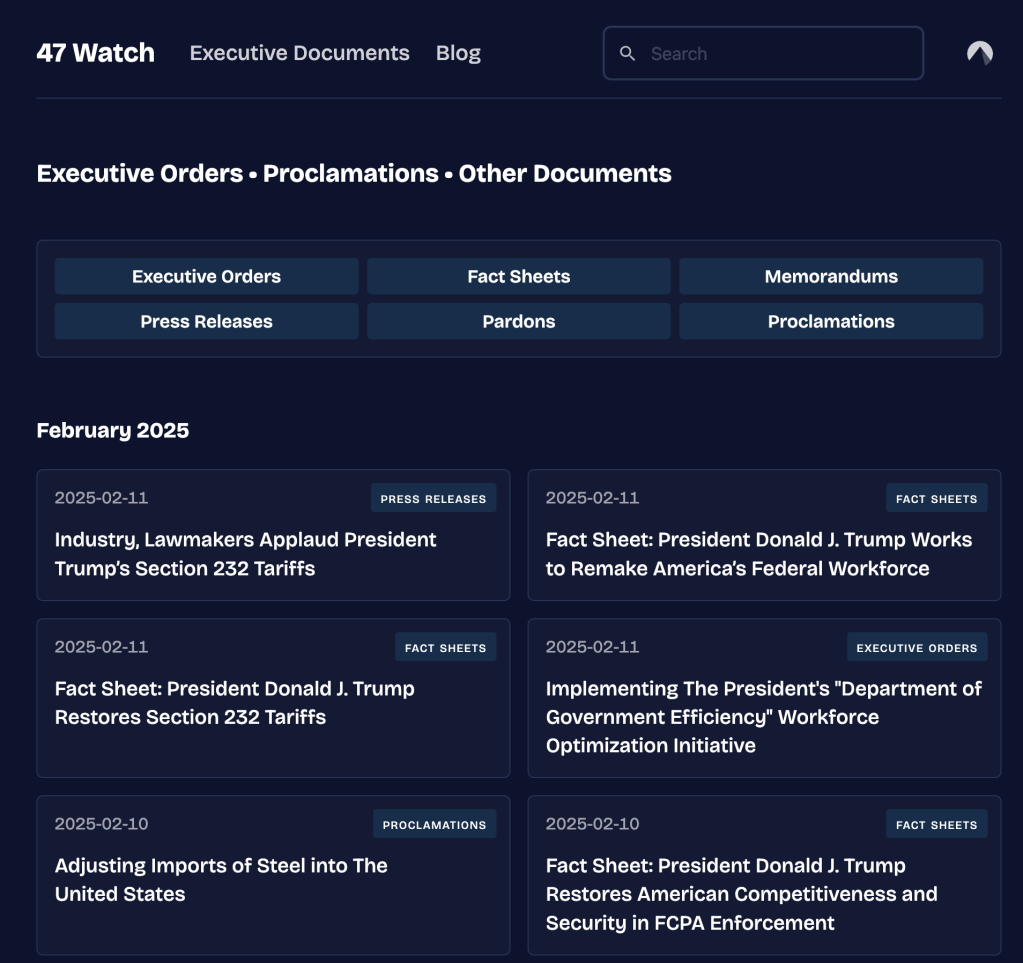Filter by Executive Orders category button
The width and height of the screenshot is (1023, 963).
pyautogui.click(x=206, y=276)
